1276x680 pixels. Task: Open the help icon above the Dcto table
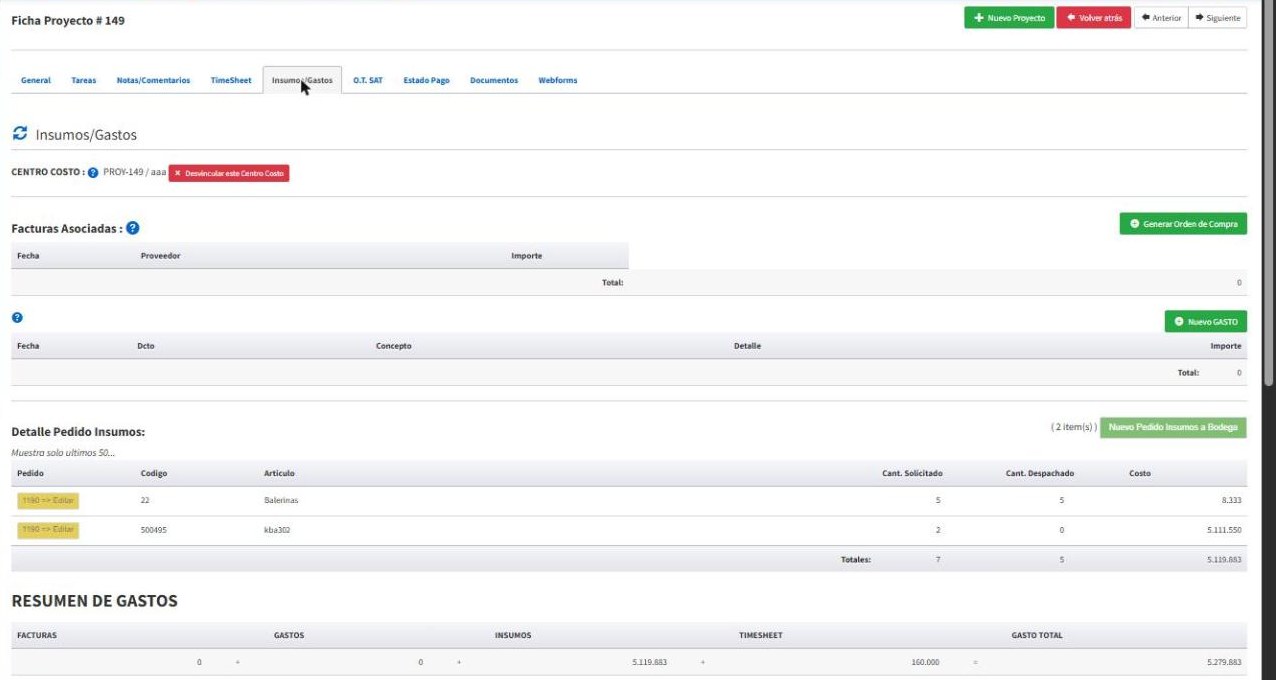[17, 318]
